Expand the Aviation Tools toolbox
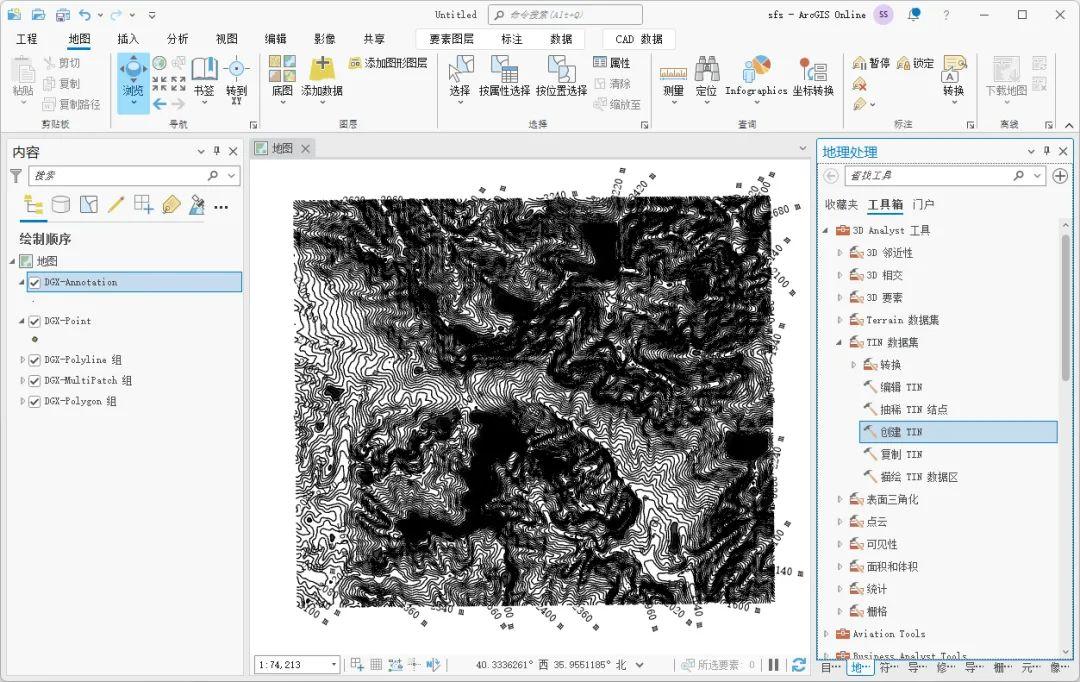Screen dimensions: 1080x682 point(826,634)
